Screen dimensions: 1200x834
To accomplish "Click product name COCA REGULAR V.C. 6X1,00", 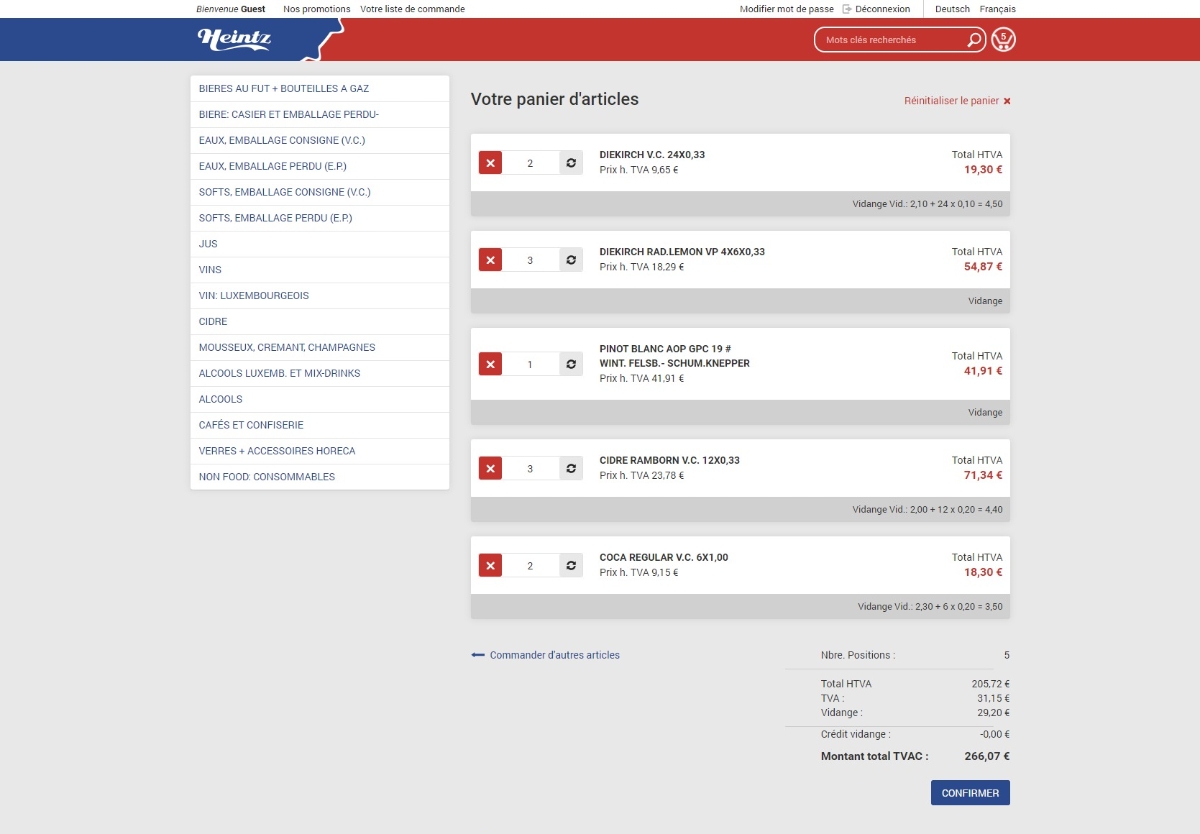I will pos(664,558).
